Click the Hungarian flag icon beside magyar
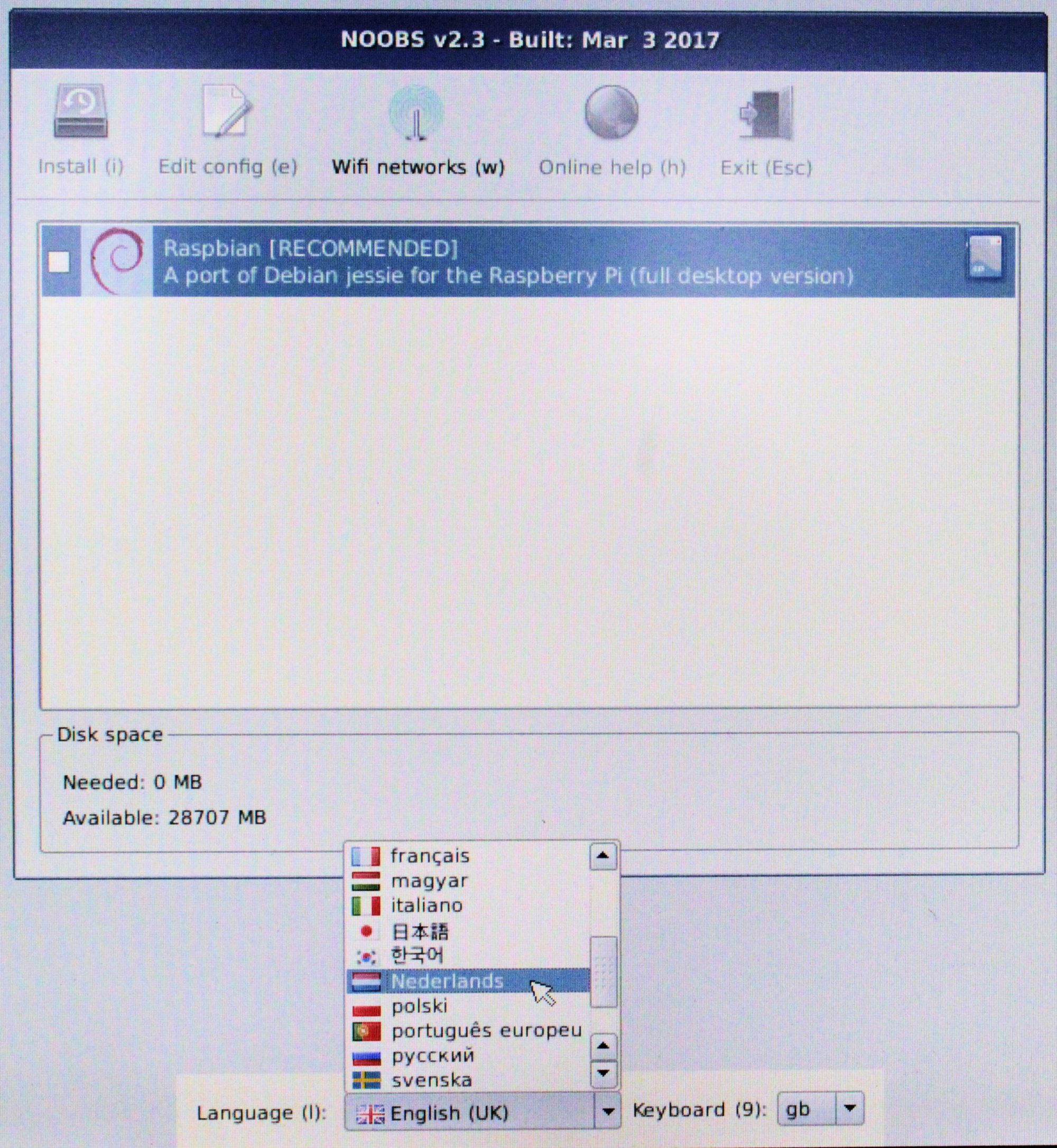 [366, 881]
